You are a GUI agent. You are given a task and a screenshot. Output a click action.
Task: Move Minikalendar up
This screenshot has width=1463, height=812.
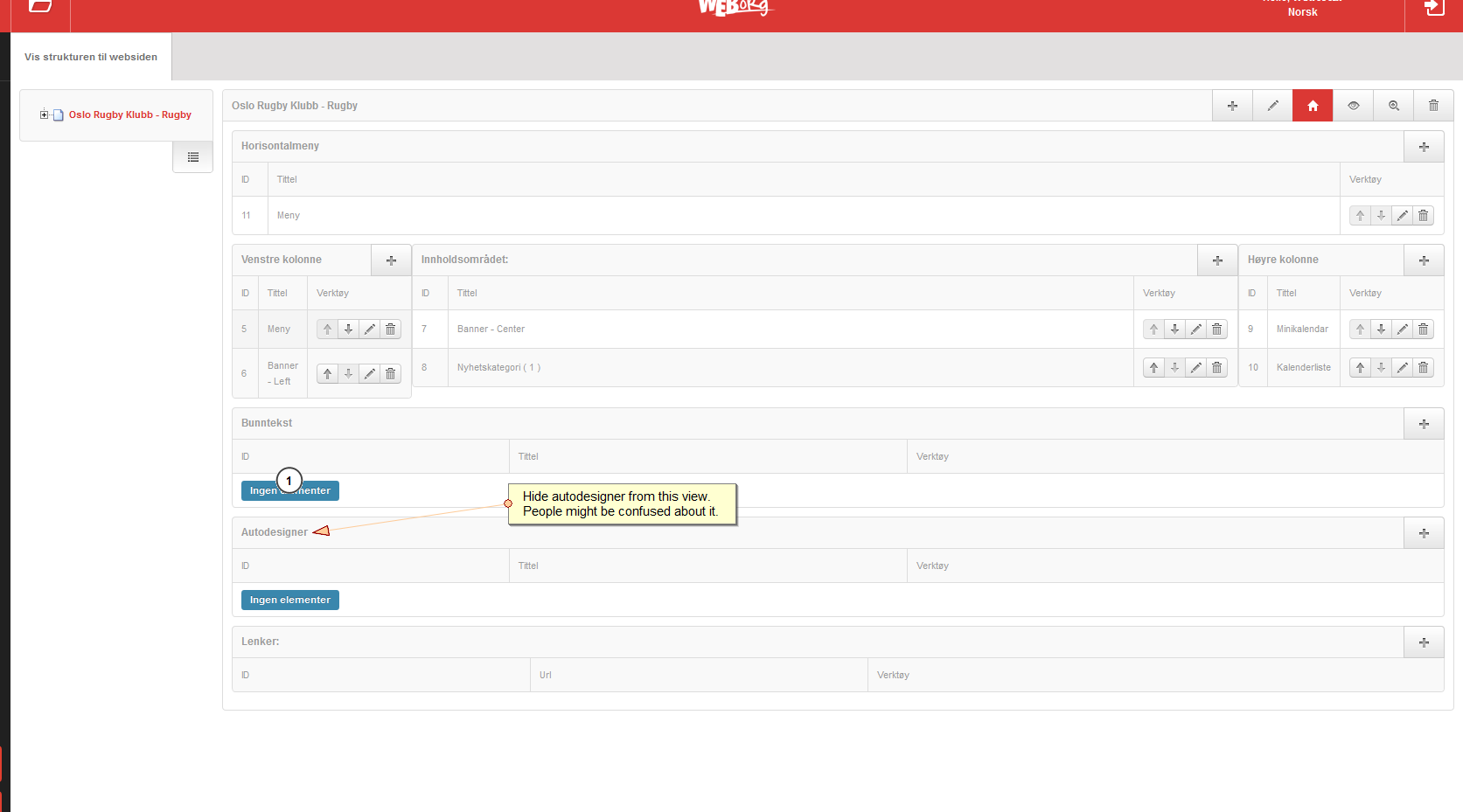click(1360, 329)
